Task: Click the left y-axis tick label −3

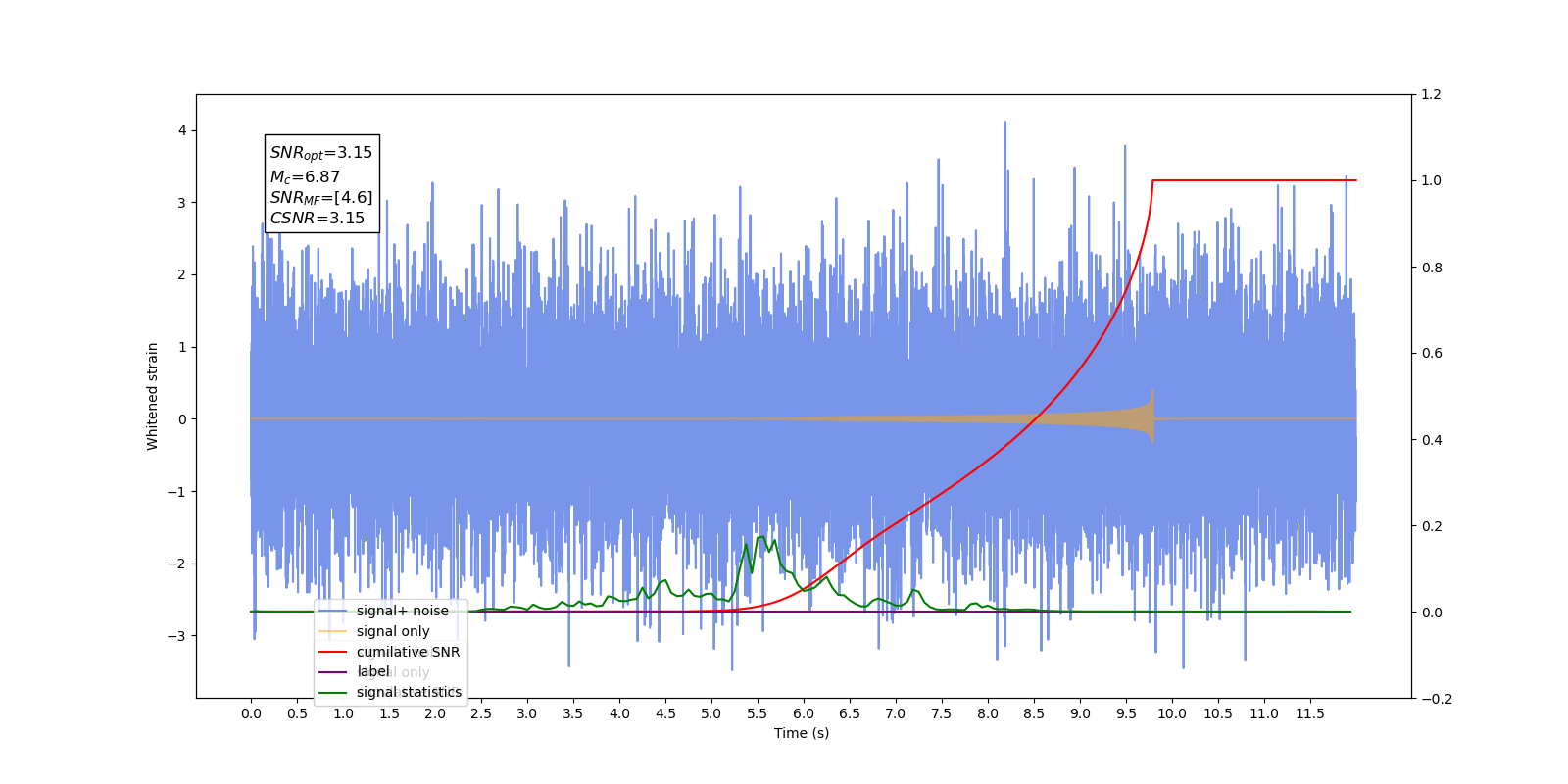Action: tap(176, 636)
